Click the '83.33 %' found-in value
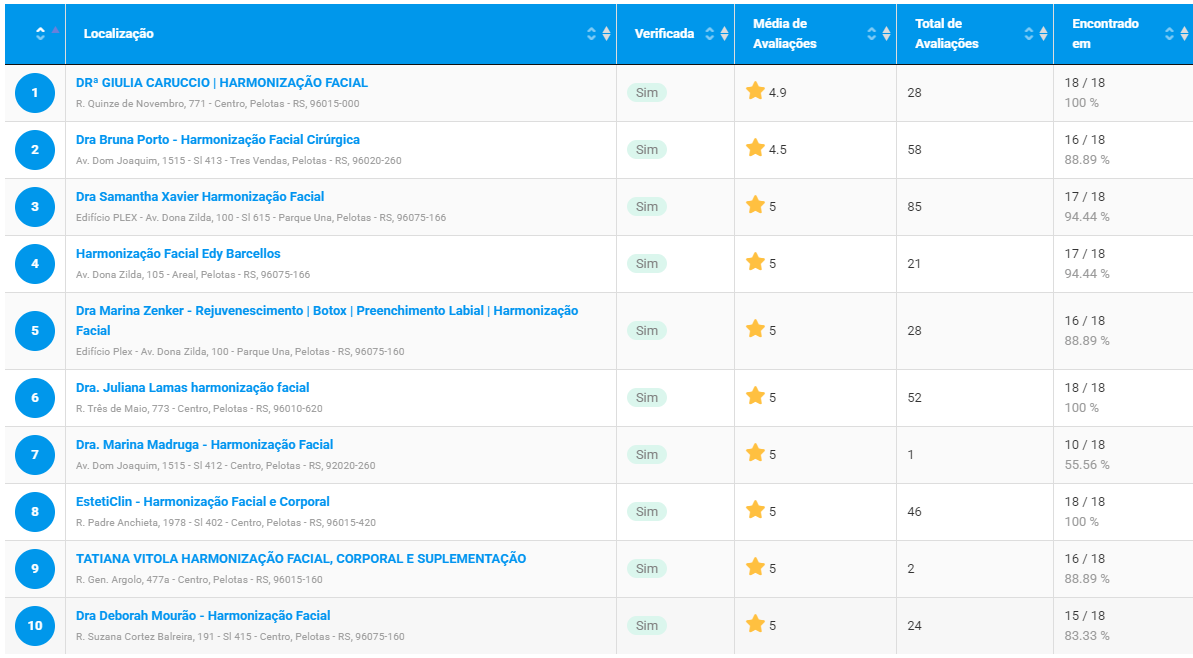1193x658 pixels. [x=1087, y=636]
